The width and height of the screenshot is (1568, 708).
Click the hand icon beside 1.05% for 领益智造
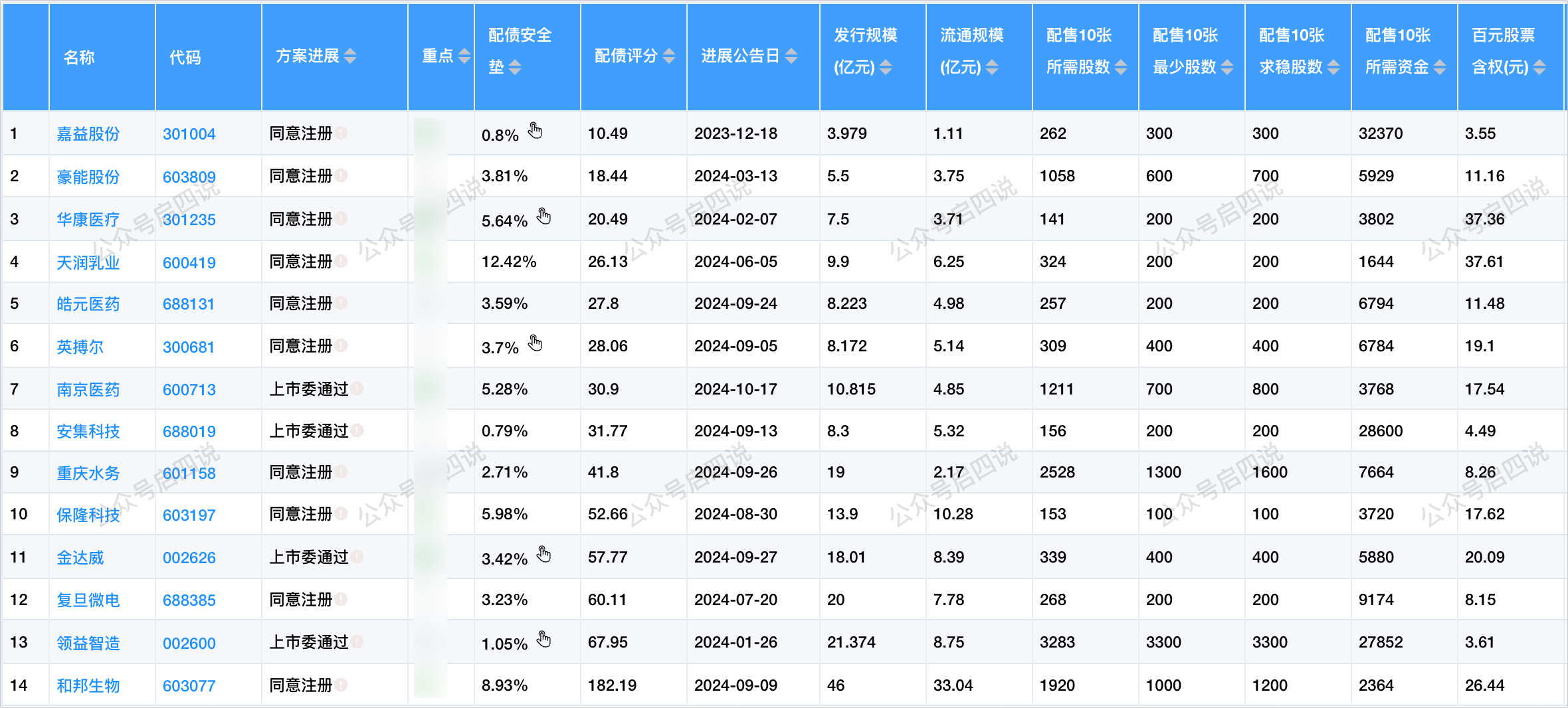click(x=543, y=640)
